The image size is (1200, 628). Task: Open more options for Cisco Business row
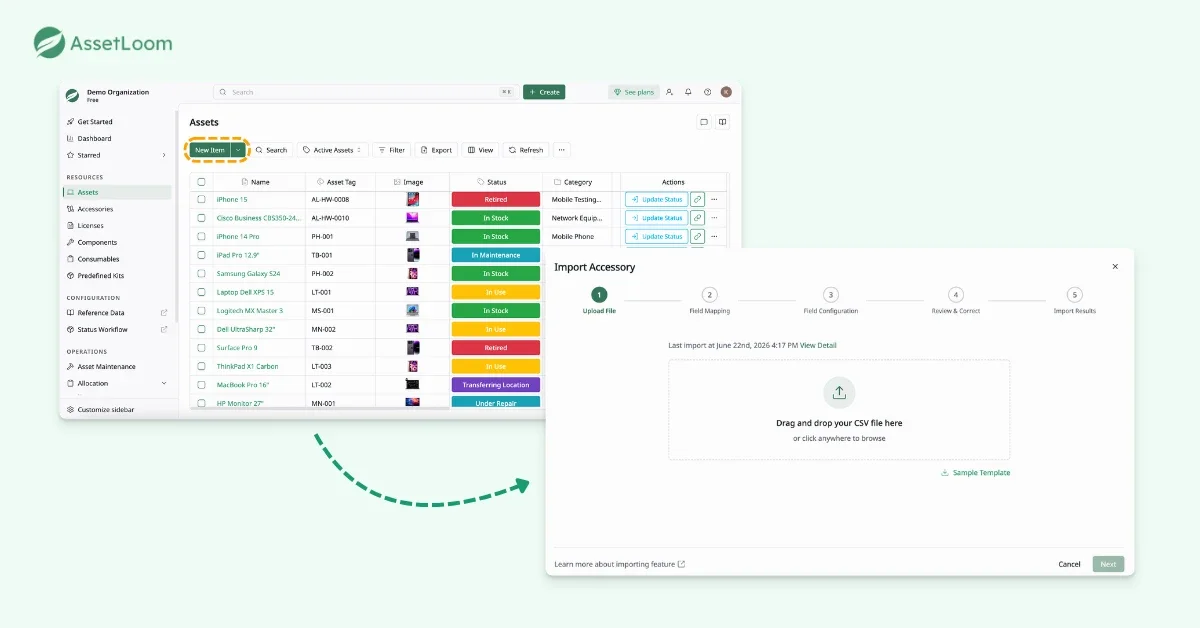click(x=714, y=218)
